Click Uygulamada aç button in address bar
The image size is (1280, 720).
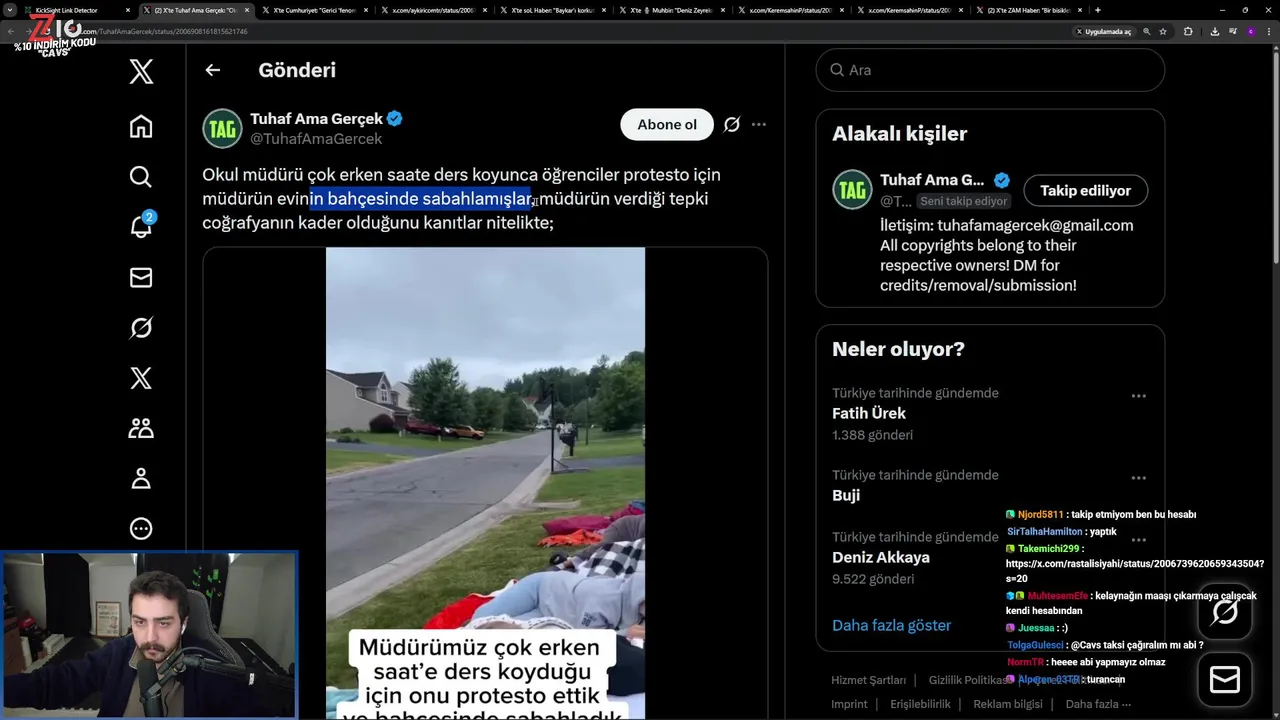(1103, 31)
